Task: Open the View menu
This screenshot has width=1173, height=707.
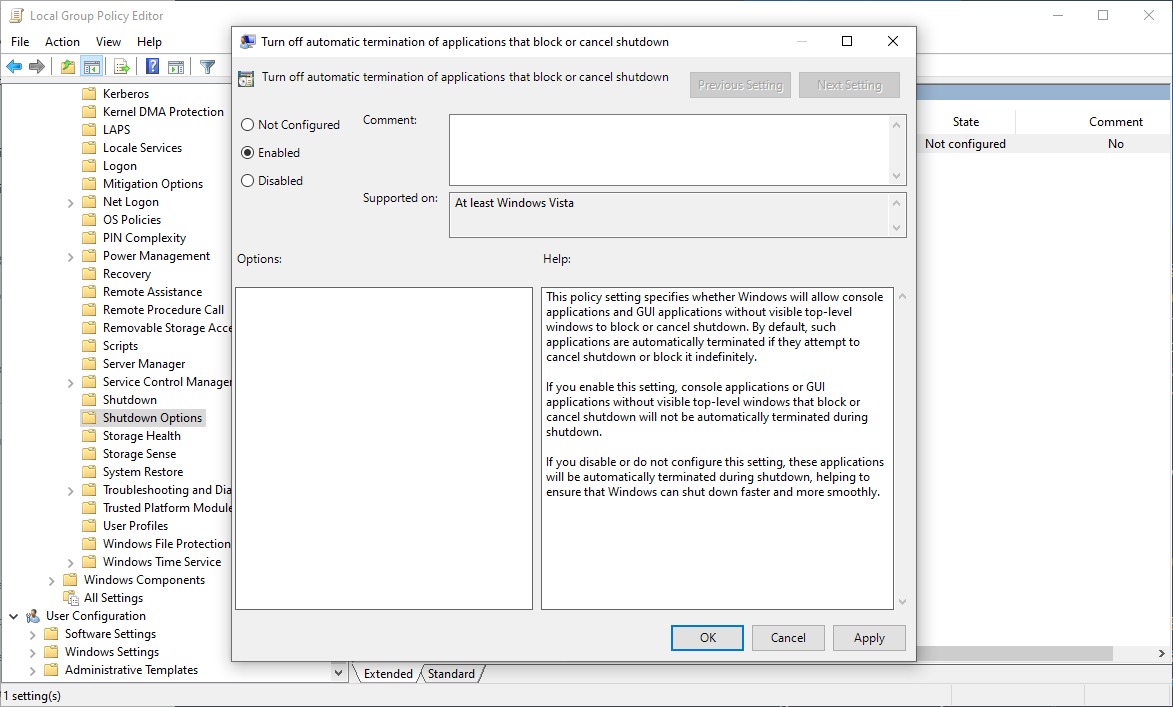Action: pyautogui.click(x=108, y=42)
